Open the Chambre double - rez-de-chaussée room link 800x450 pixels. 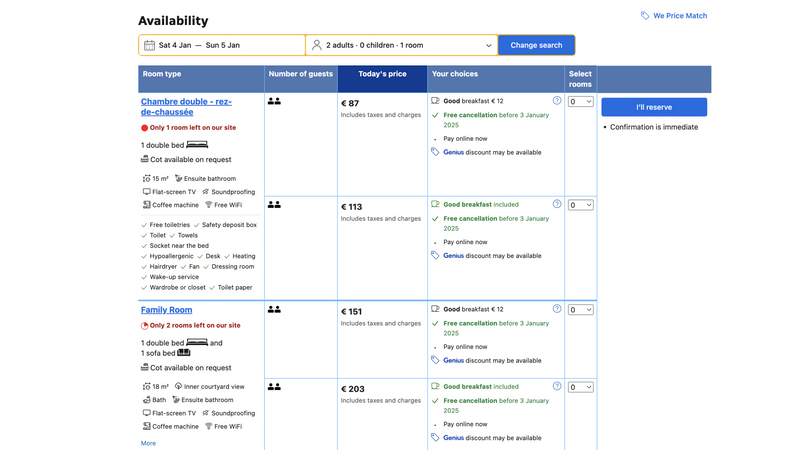pyautogui.click(x=186, y=107)
